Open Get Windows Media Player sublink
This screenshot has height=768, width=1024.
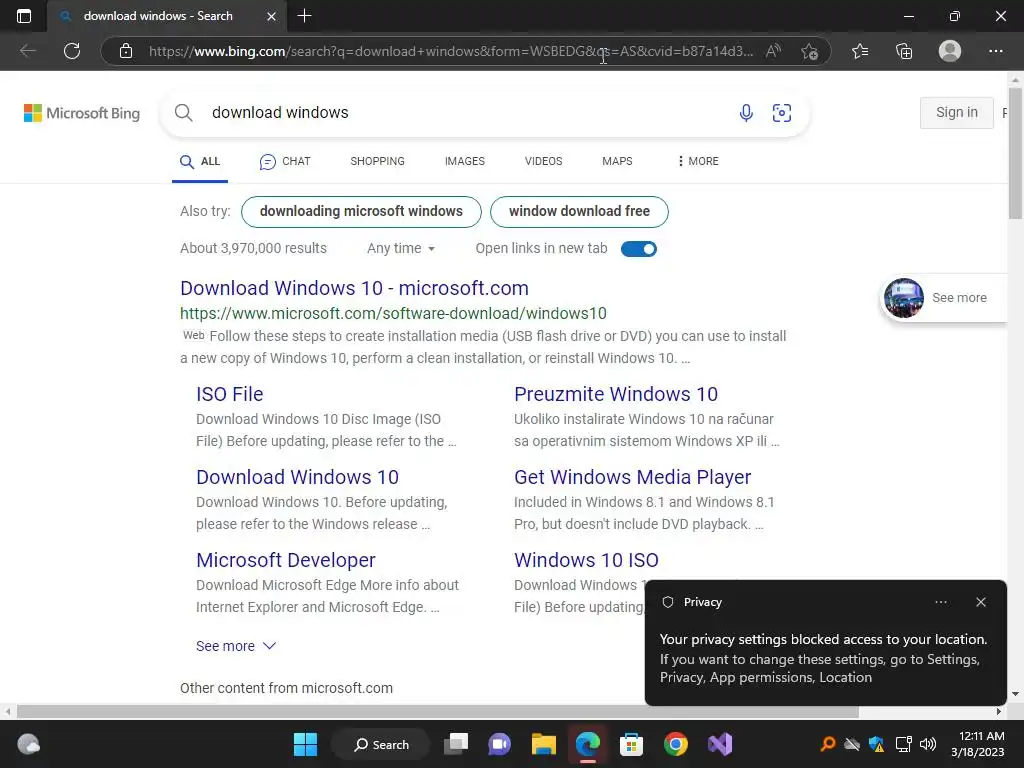point(632,477)
